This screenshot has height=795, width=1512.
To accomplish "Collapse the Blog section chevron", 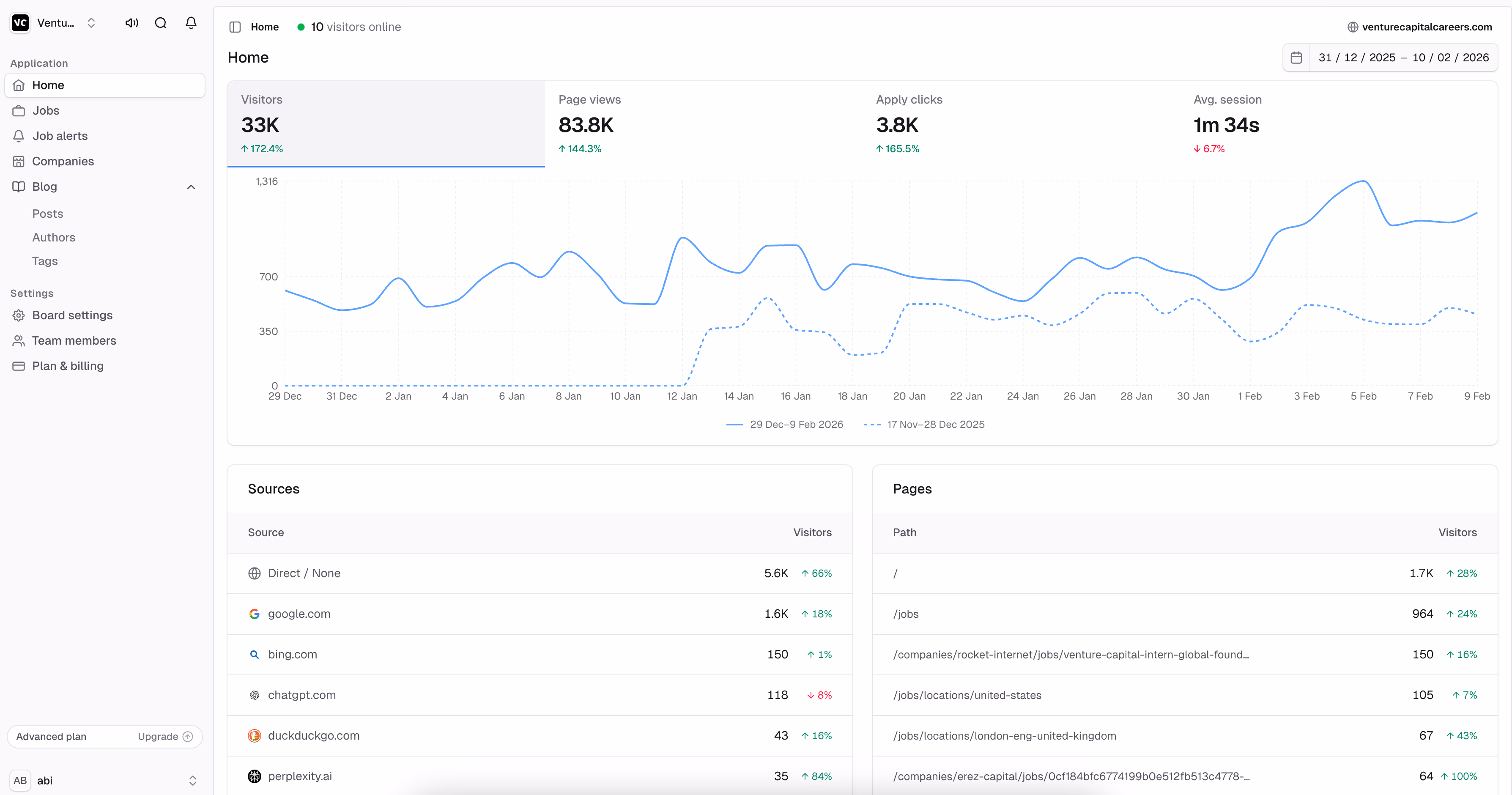I will tap(191, 187).
